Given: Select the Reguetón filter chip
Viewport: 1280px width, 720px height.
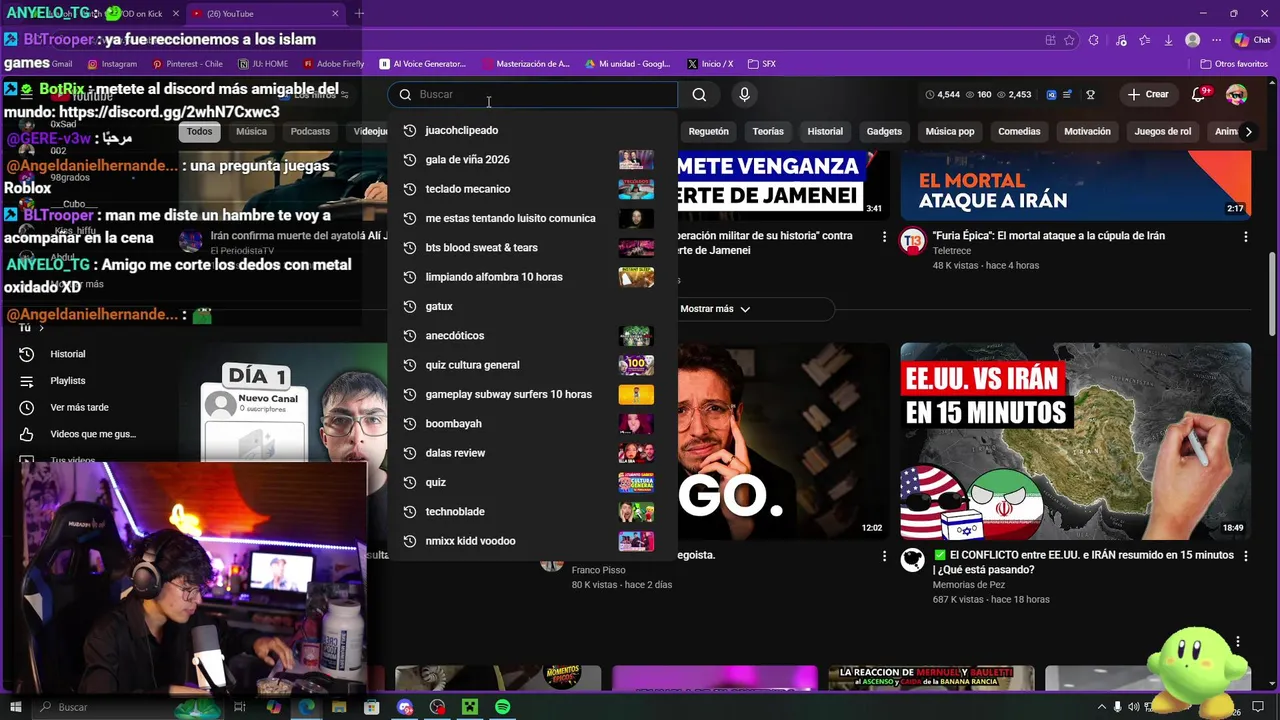Looking at the screenshot, I should [708, 131].
